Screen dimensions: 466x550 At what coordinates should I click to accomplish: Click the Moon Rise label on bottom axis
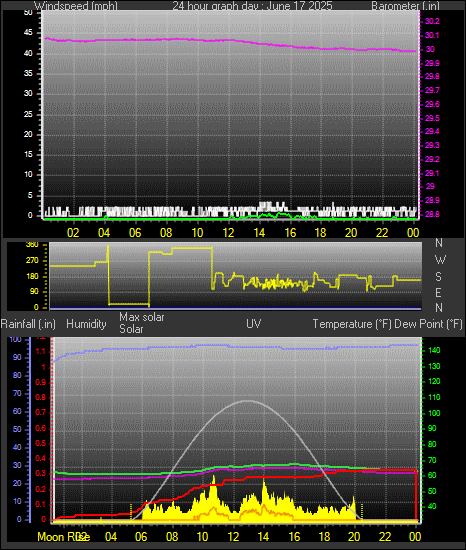click(x=63, y=537)
